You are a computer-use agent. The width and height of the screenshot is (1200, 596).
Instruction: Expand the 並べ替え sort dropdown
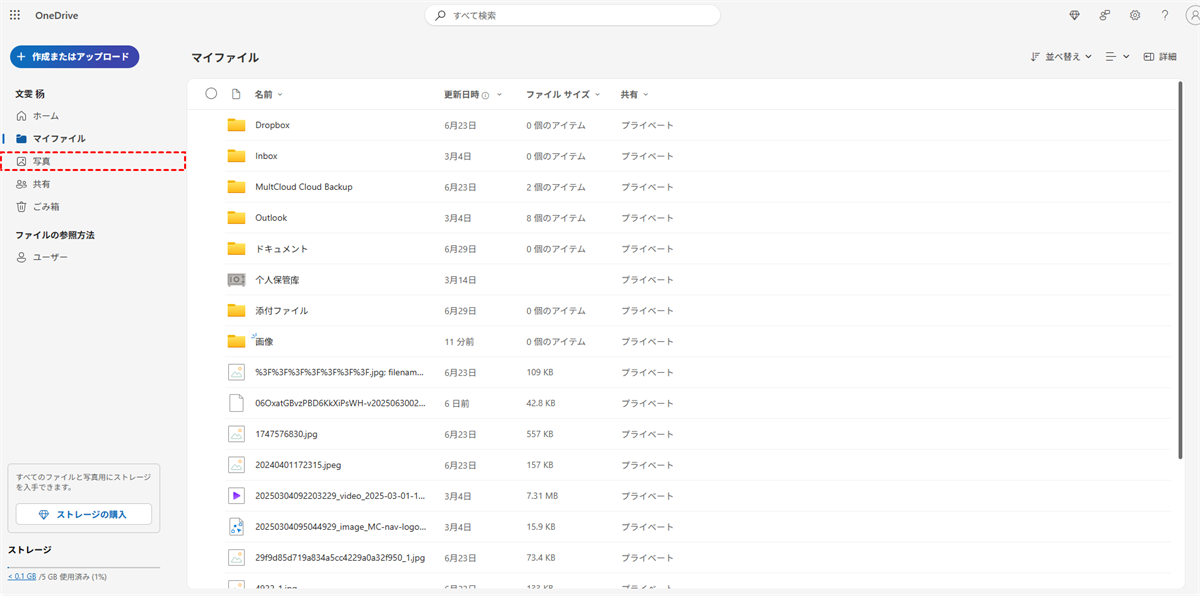coord(1061,57)
